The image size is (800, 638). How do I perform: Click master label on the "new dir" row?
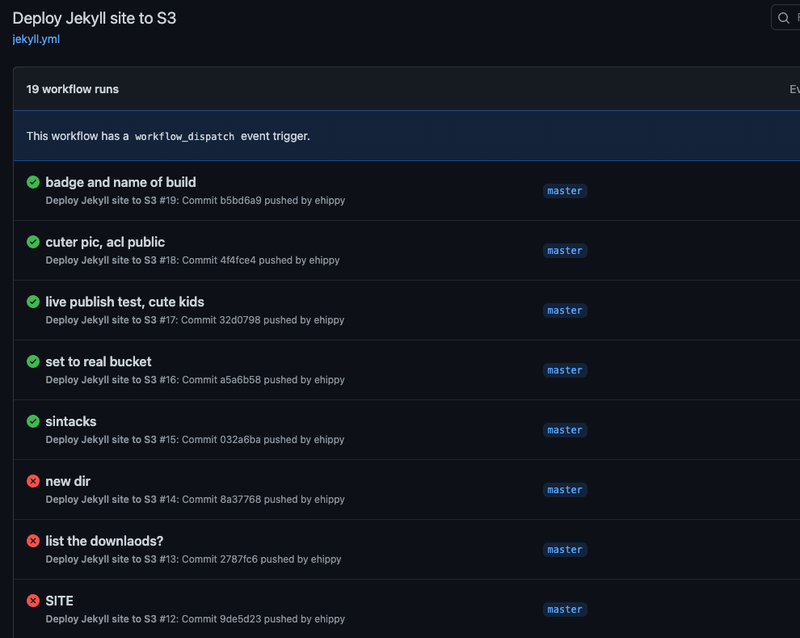pos(564,490)
